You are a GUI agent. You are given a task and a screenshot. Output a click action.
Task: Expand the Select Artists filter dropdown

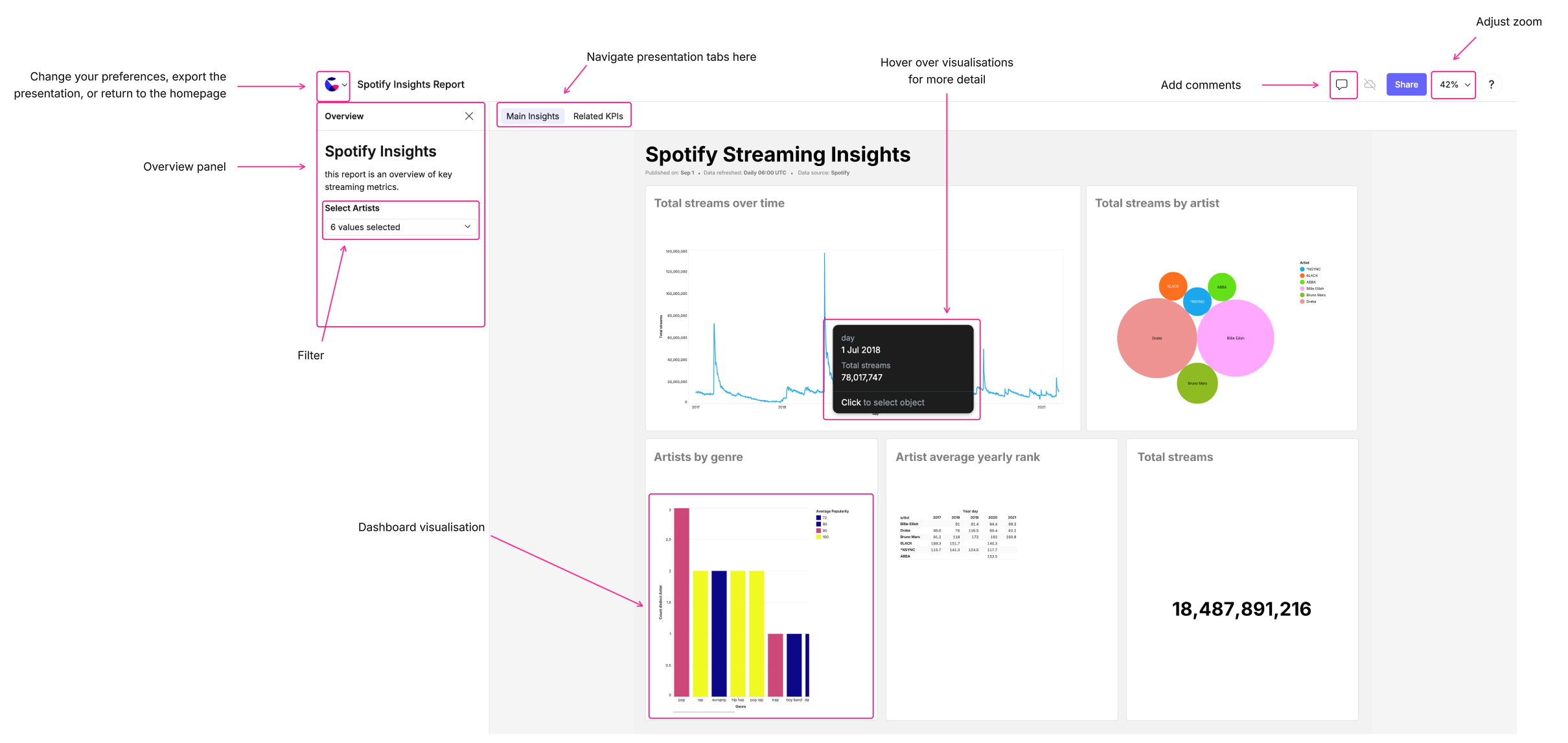400,227
